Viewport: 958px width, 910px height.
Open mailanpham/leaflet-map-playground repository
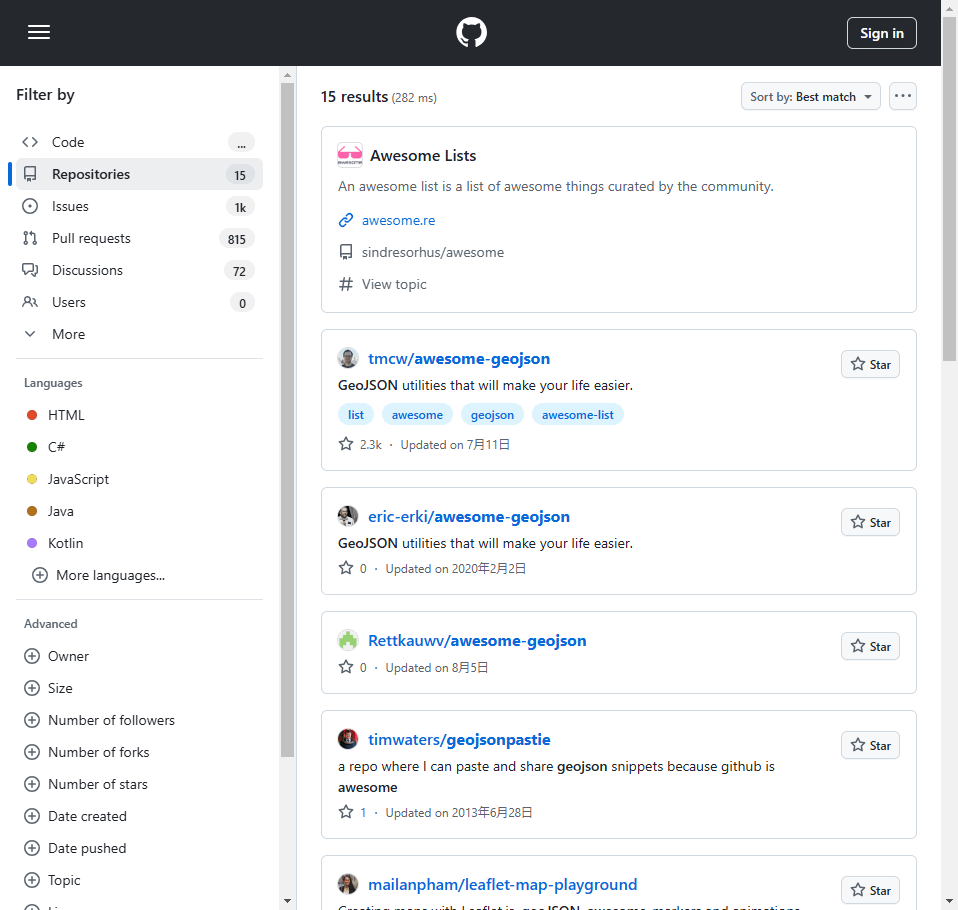[502, 885]
